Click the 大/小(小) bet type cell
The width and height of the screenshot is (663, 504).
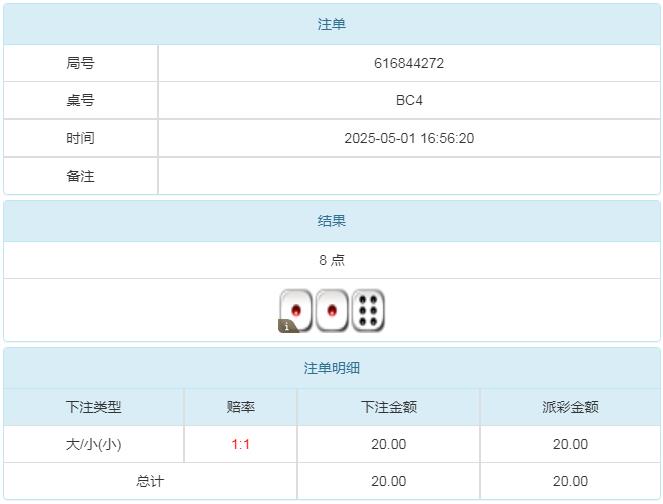tap(94, 444)
